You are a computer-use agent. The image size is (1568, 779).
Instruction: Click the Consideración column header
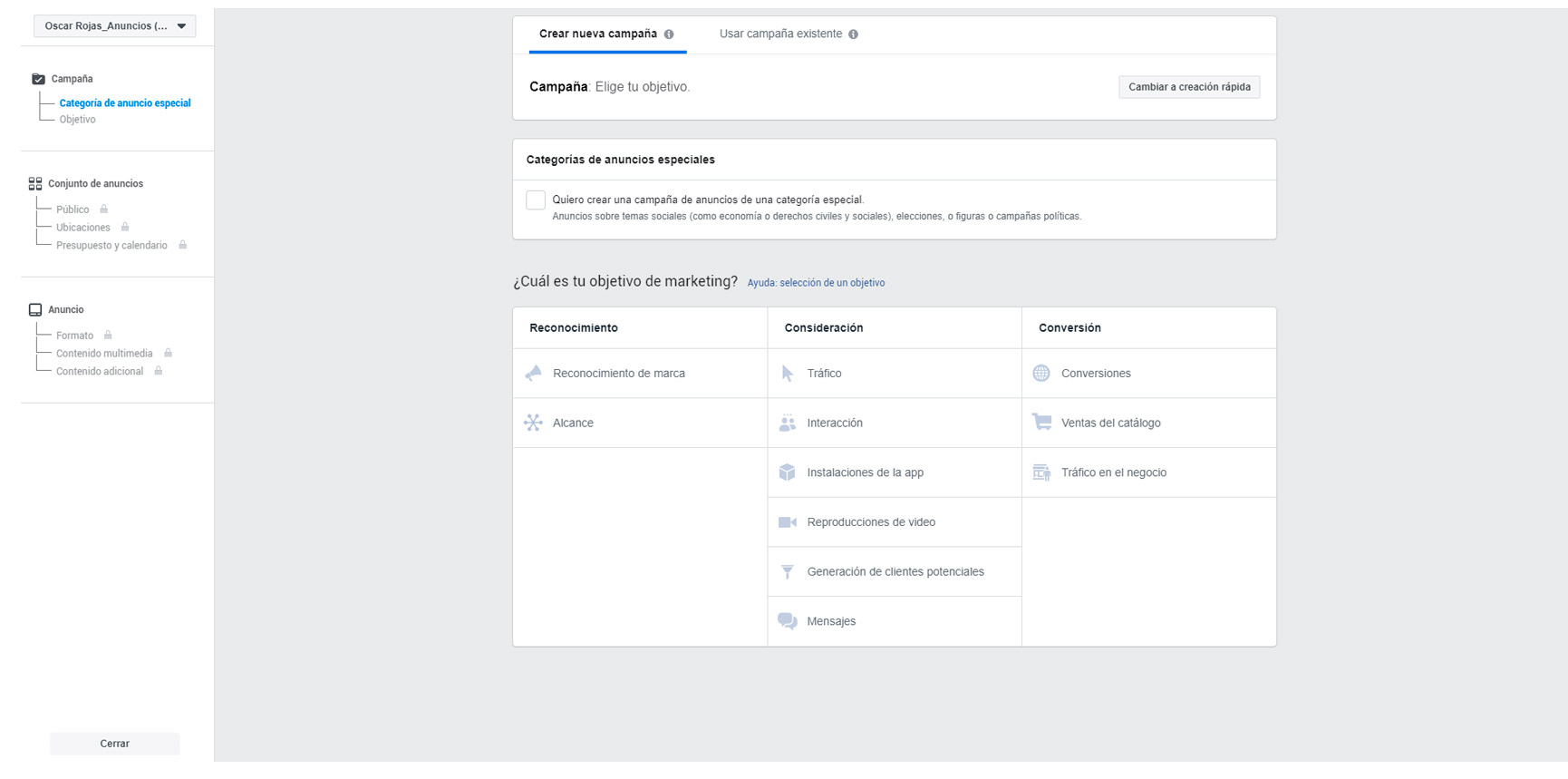click(824, 328)
